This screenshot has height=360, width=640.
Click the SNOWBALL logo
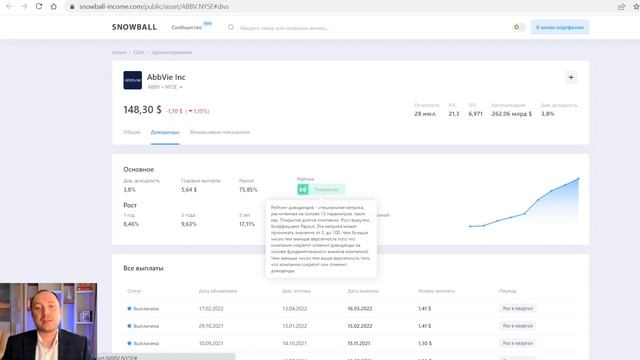(134, 27)
